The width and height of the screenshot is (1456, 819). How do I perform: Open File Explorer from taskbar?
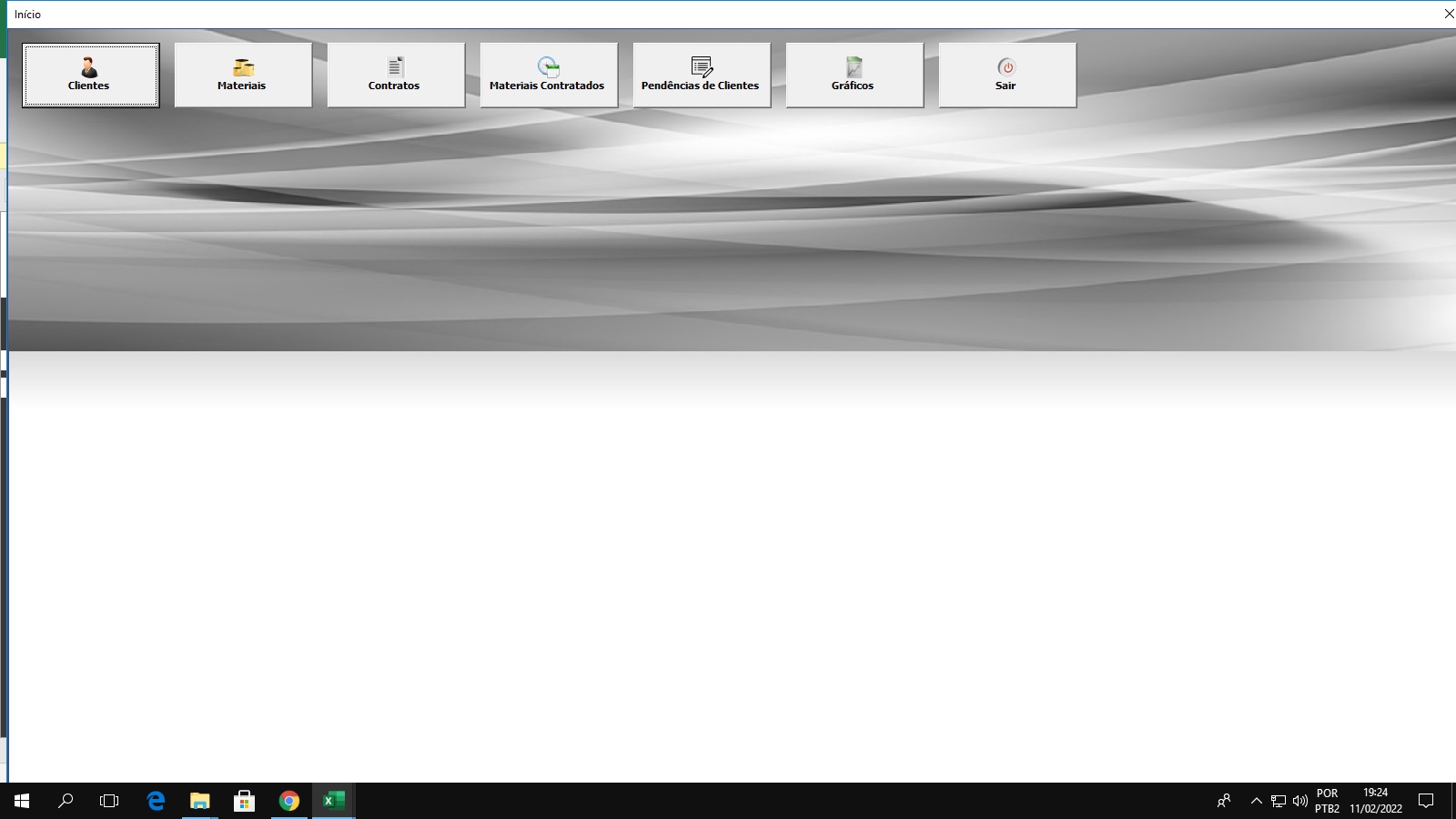(x=200, y=801)
